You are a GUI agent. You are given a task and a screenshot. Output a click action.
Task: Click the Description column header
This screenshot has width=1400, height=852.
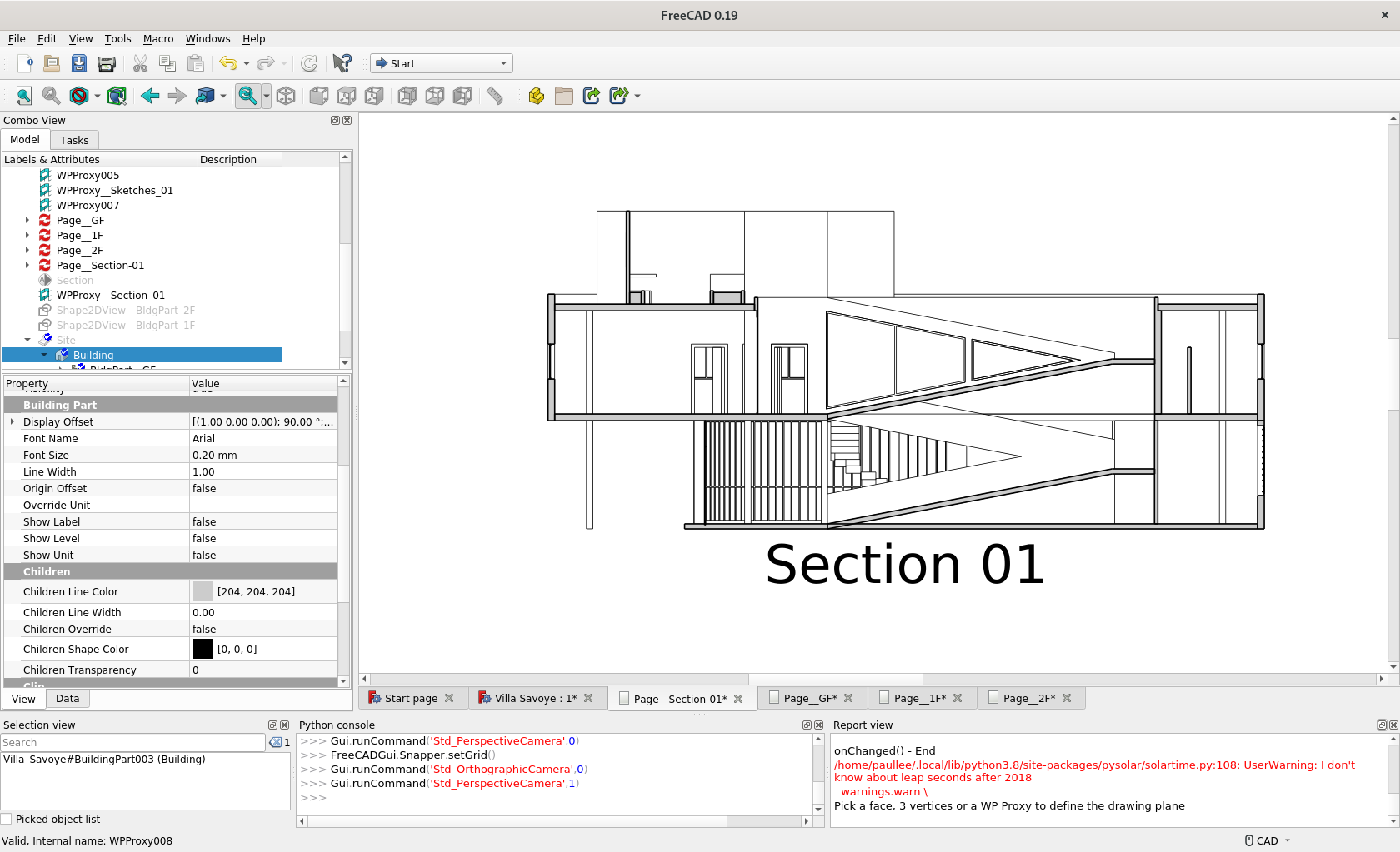[x=239, y=160]
